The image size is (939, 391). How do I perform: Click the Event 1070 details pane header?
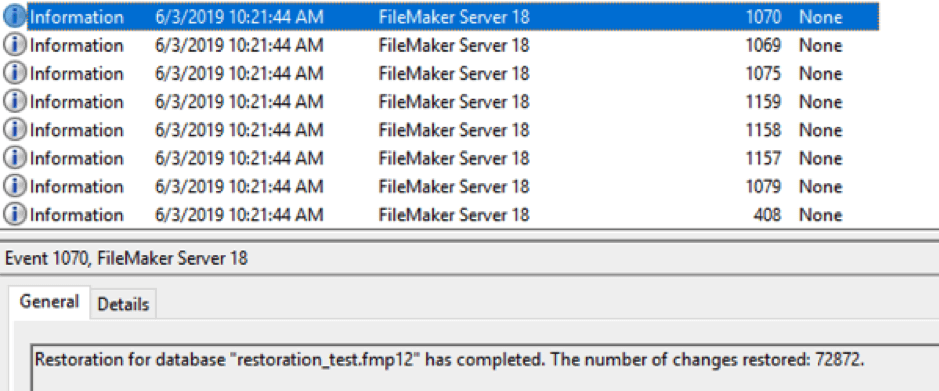click(x=470, y=259)
